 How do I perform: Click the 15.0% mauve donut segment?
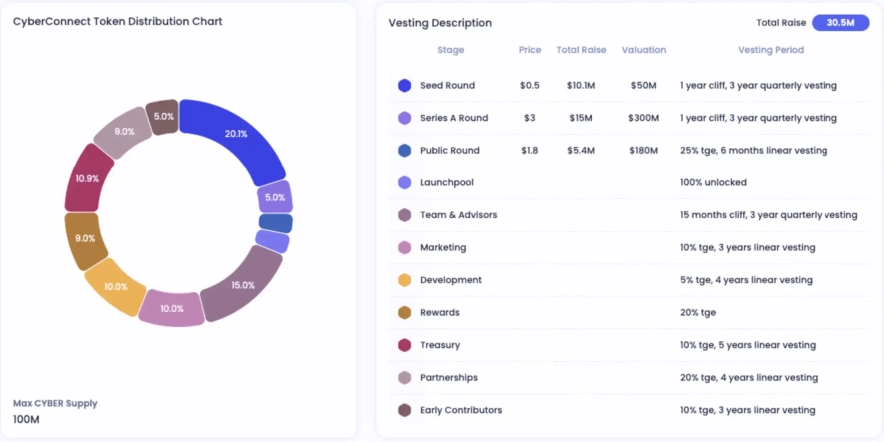tap(240, 285)
